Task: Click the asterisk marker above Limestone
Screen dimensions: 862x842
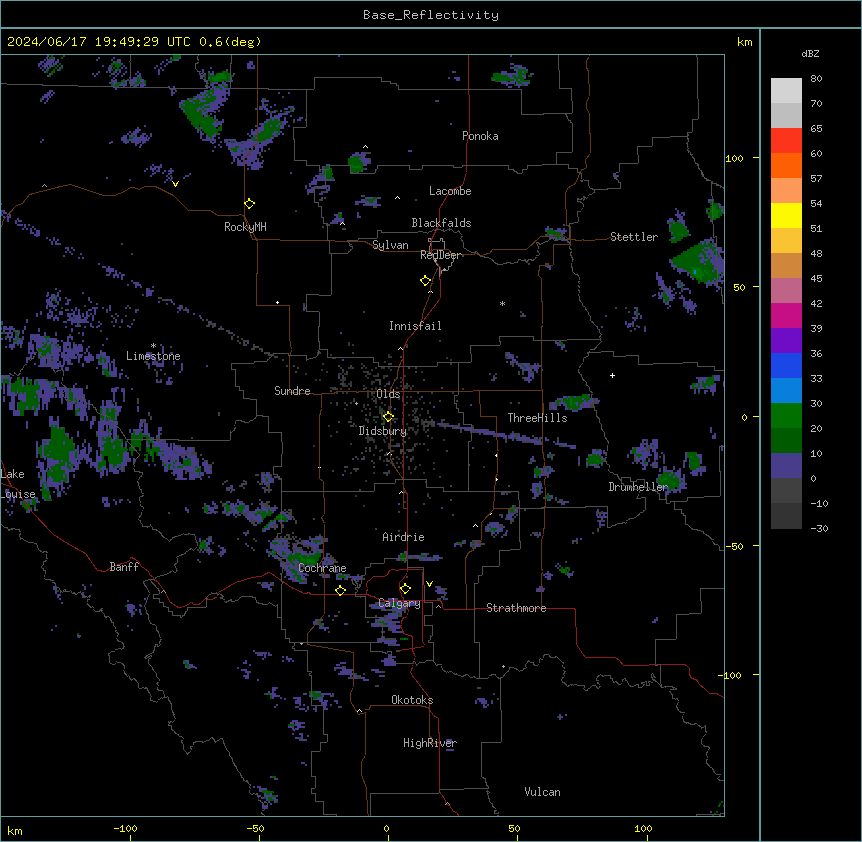Action: tap(153, 346)
